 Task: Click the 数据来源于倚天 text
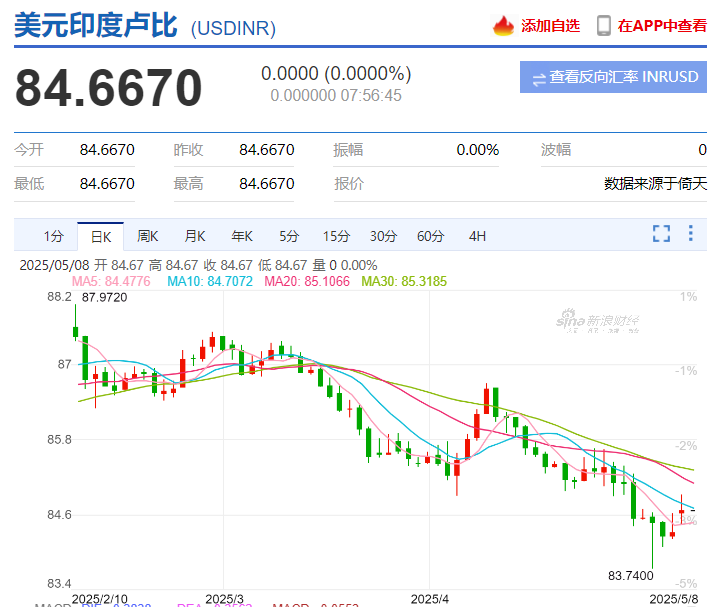[656, 184]
